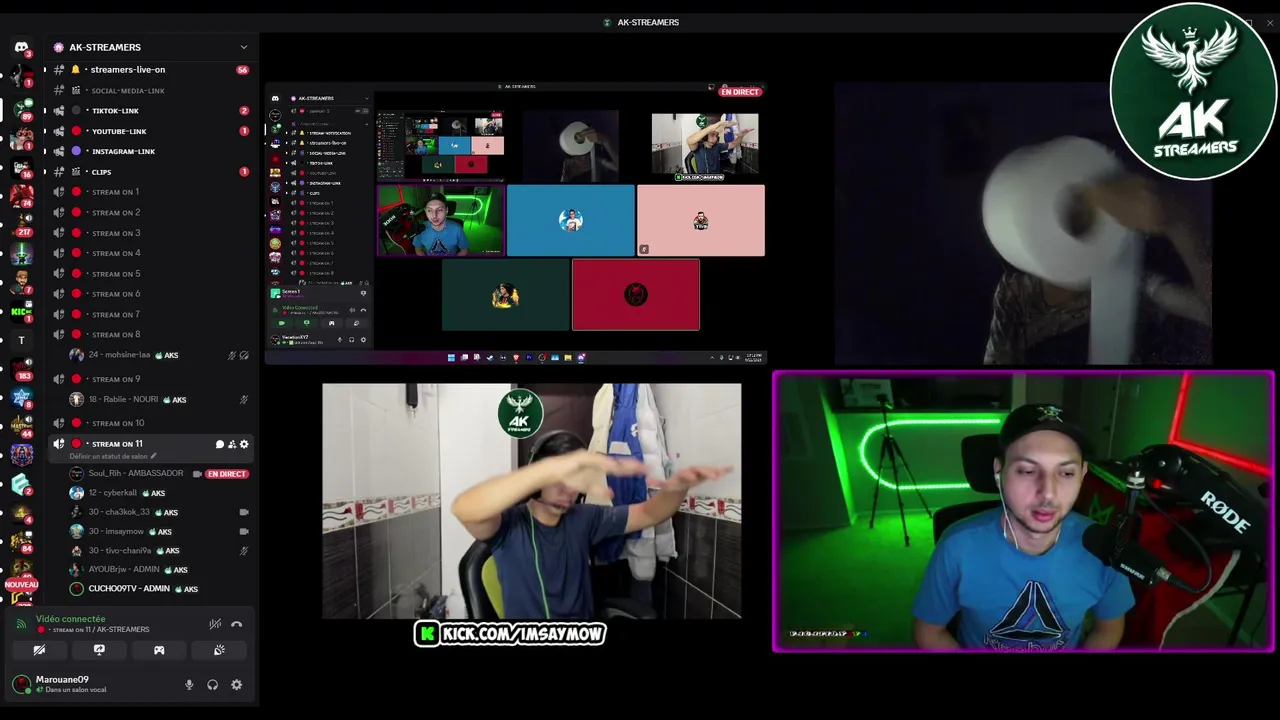Open user settings gear beside Marouane09

click(x=237, y=685)
